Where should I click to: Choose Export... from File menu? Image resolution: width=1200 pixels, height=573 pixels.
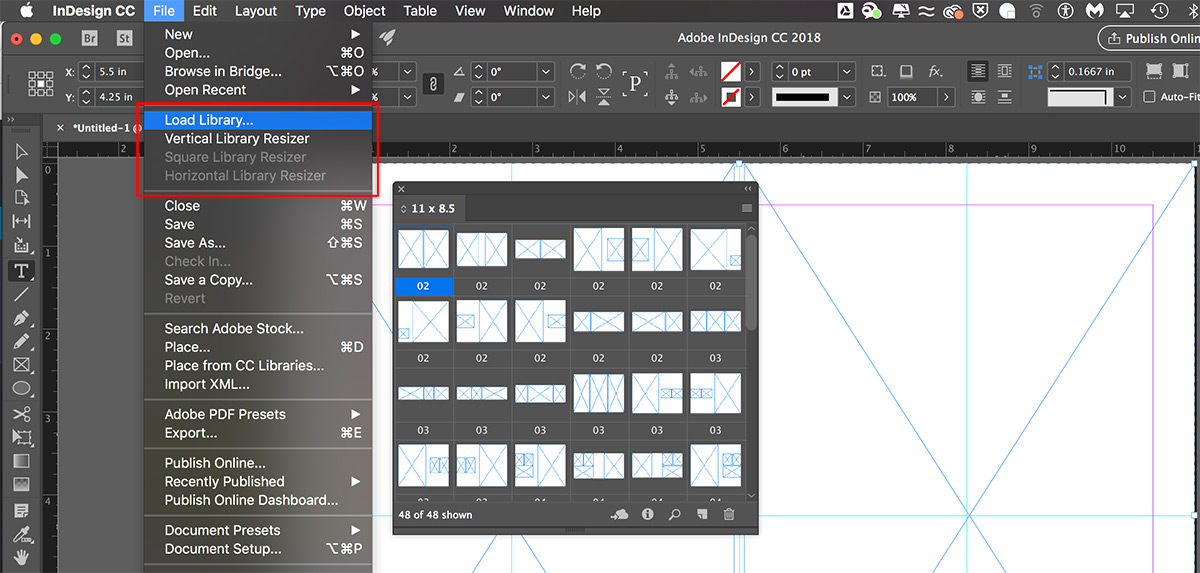pos(258,433)
